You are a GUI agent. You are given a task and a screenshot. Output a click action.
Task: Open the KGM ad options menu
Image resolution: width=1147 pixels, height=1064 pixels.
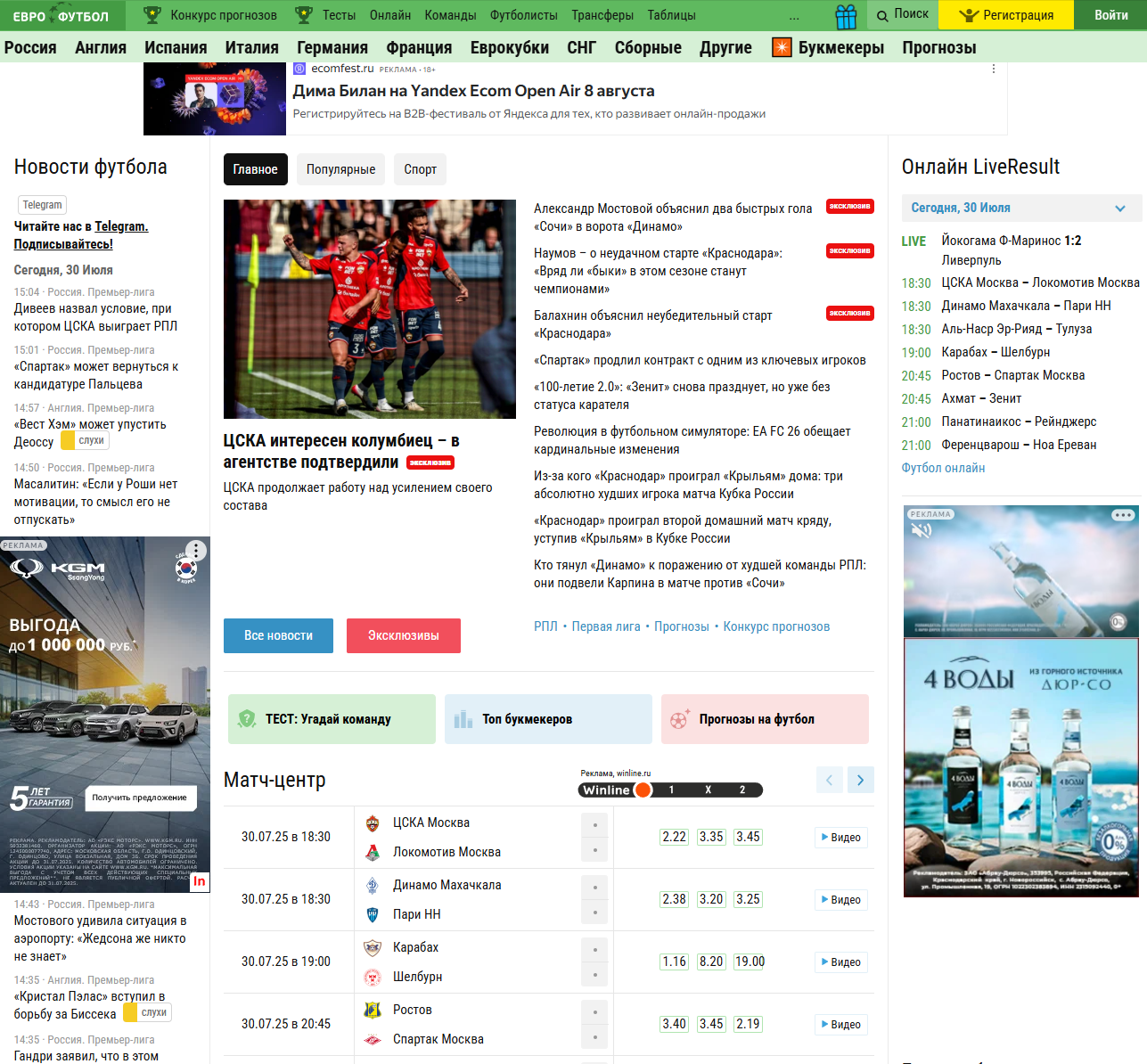(x=196, y=551)
